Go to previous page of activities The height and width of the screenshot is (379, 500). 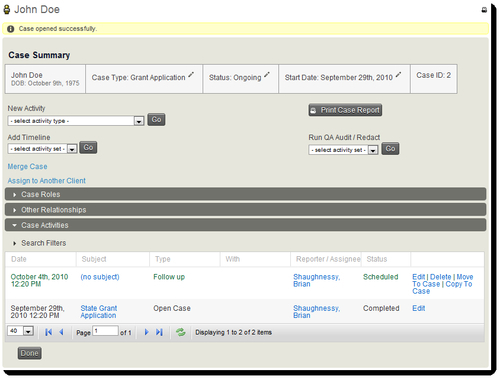coord(61,332)
